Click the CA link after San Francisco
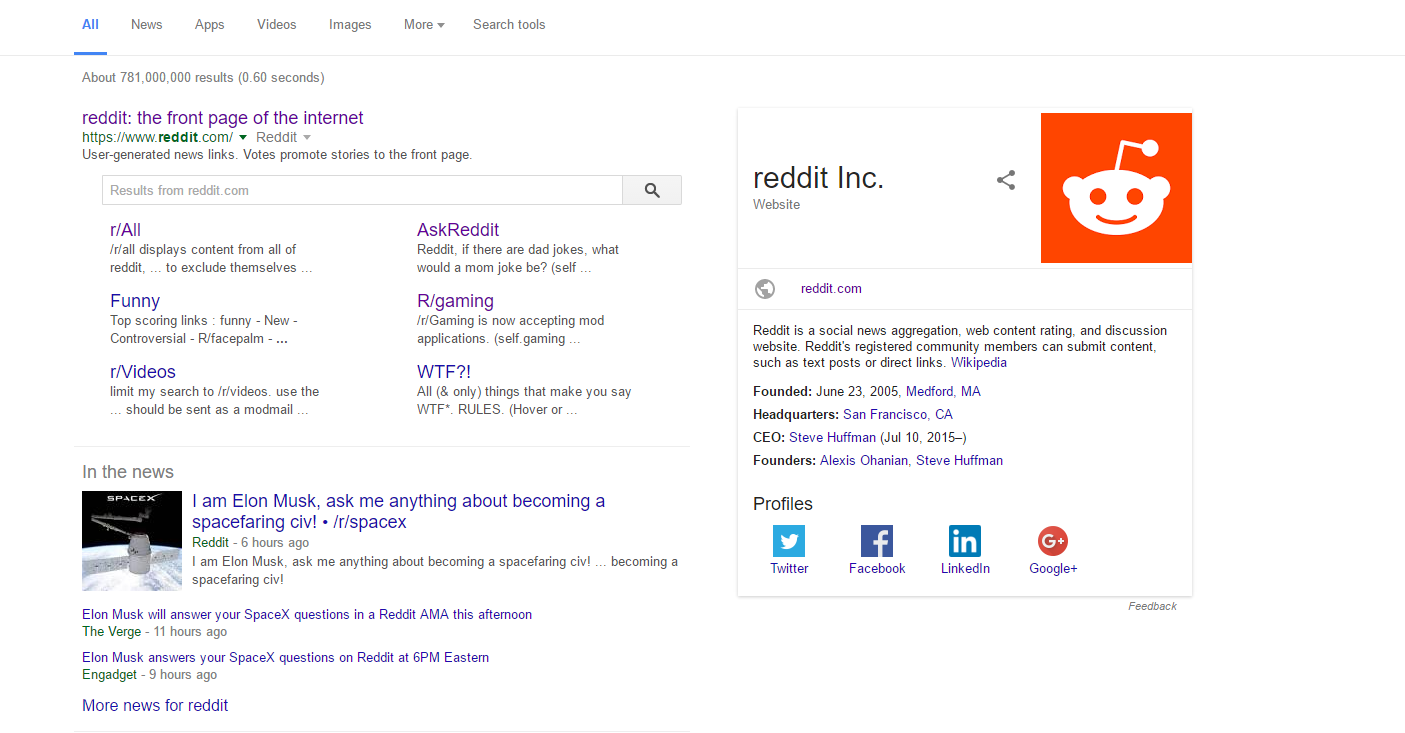The image size is (1405, 733). click(944, 414)
